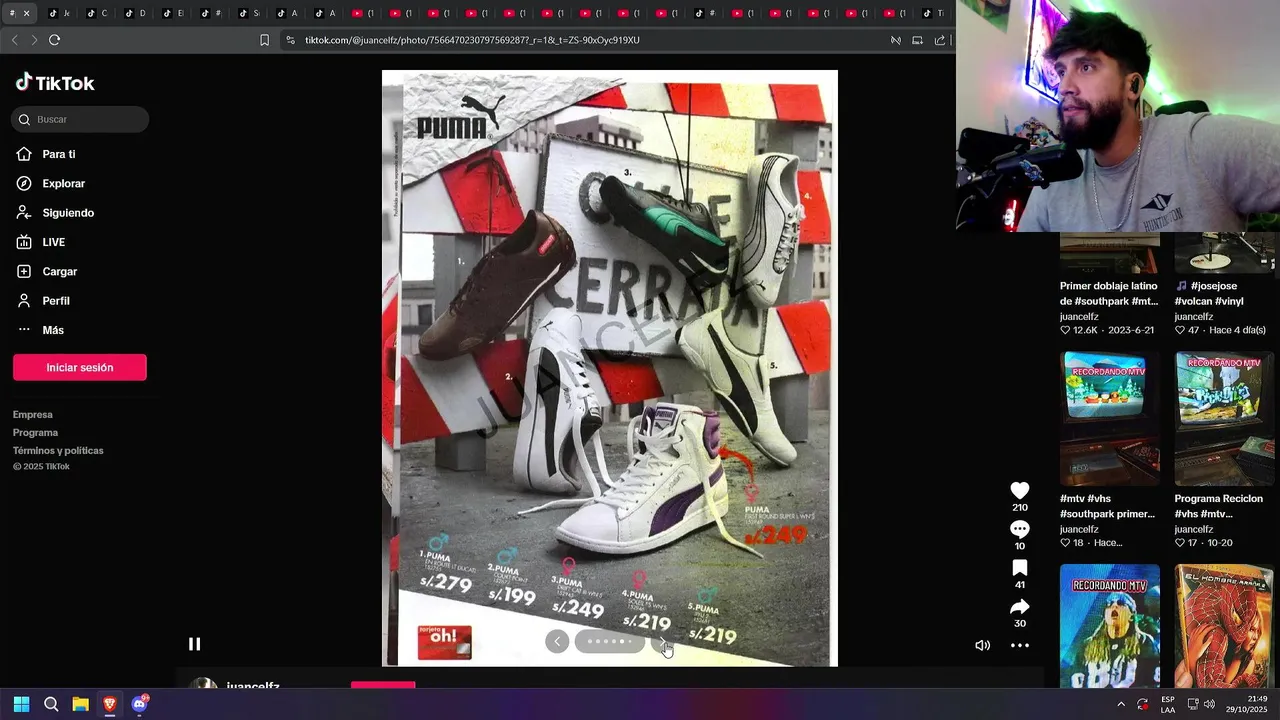Click the sync update tray icon
The width and height of the screenshot is (1280, 720).
(1143, 705)
